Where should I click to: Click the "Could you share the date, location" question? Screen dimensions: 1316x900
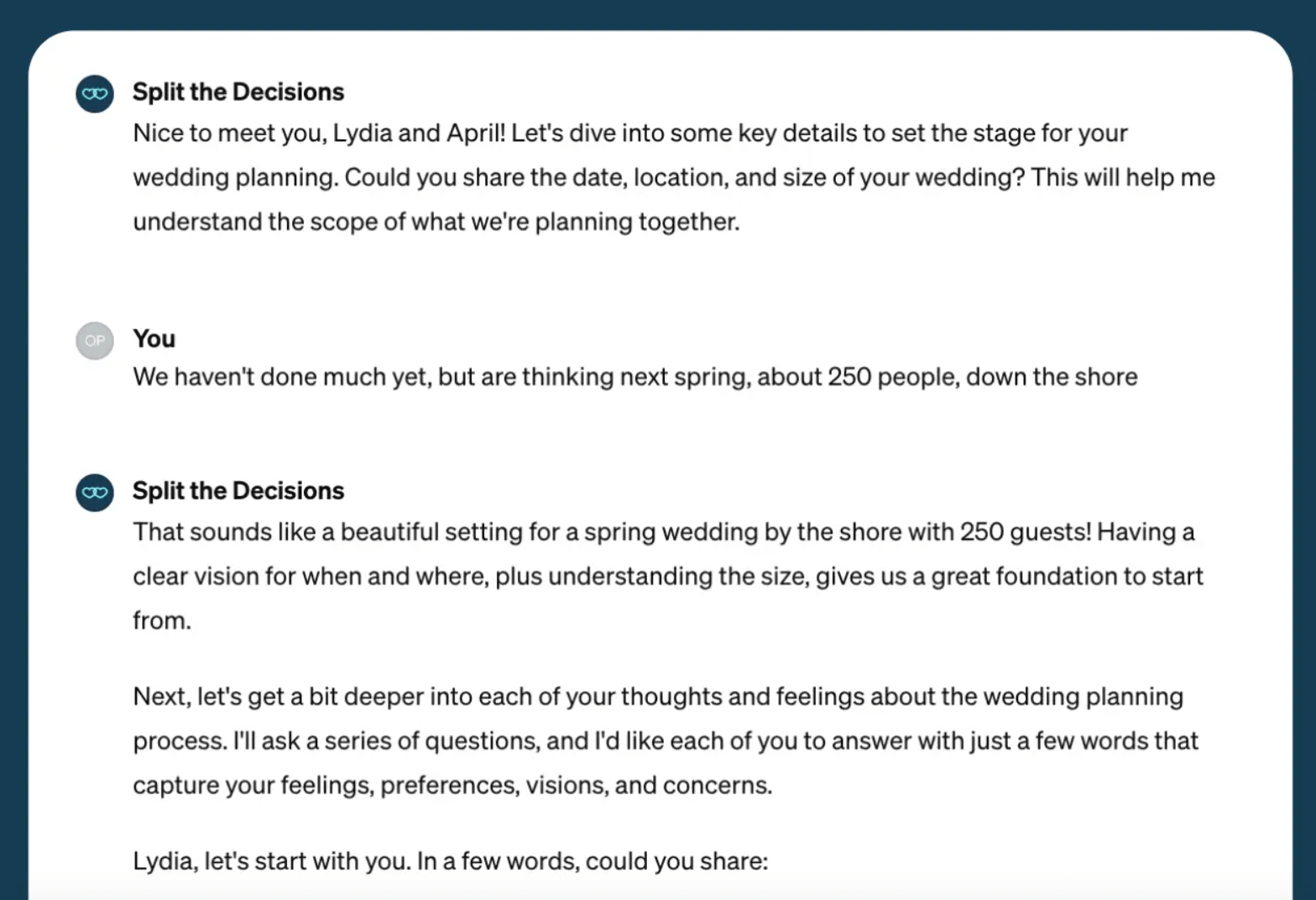point(684,177)
